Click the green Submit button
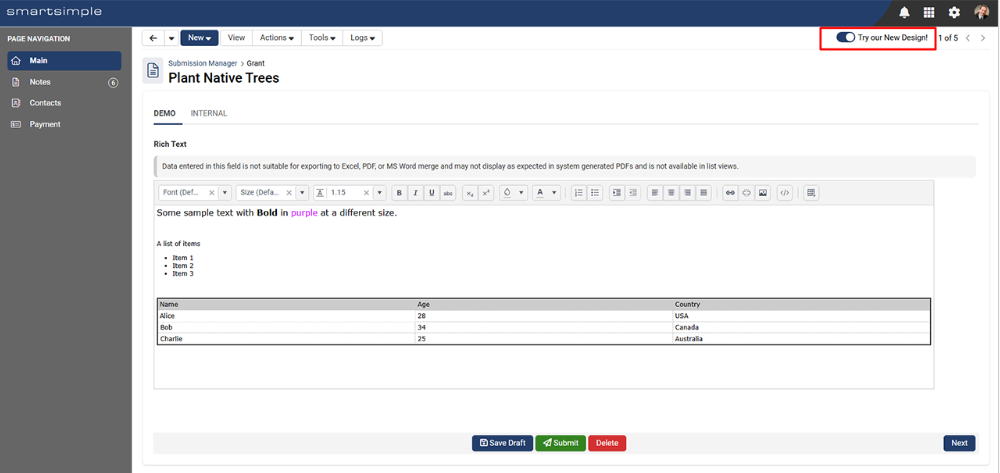1000x473 pixels. [x=560, y=443]
